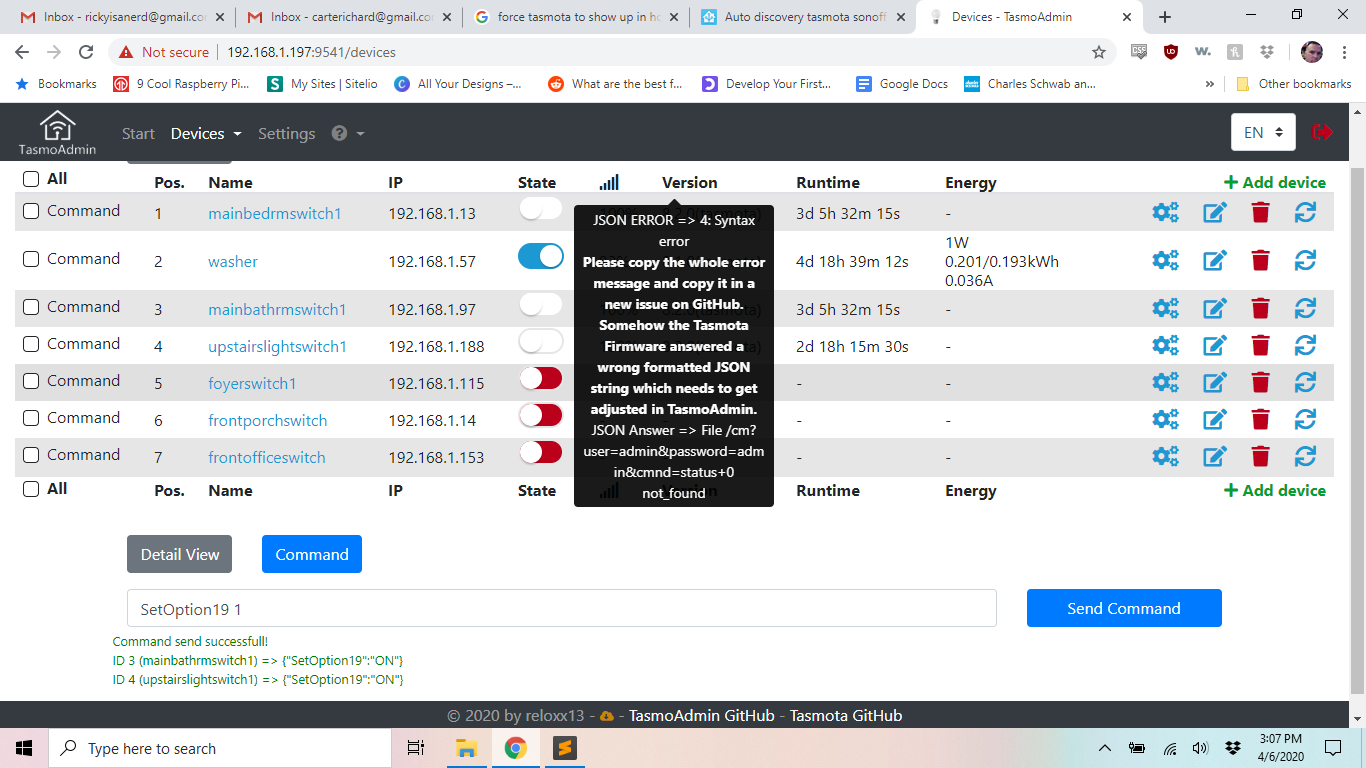Open the Devices dropdown menu
The height and width of the screenshot is (768, 1366).
click(205, 133)
